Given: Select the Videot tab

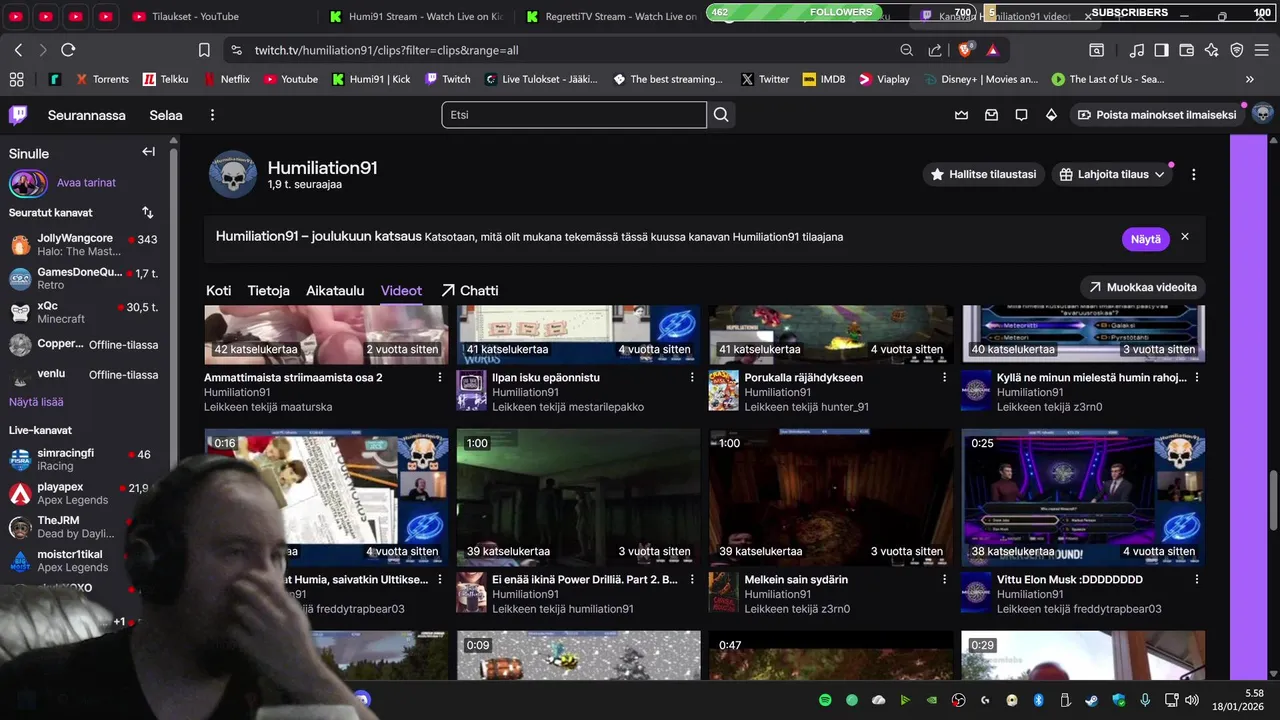Looking at the screenshot, I should pyautogui.click(x=401, y=290).
